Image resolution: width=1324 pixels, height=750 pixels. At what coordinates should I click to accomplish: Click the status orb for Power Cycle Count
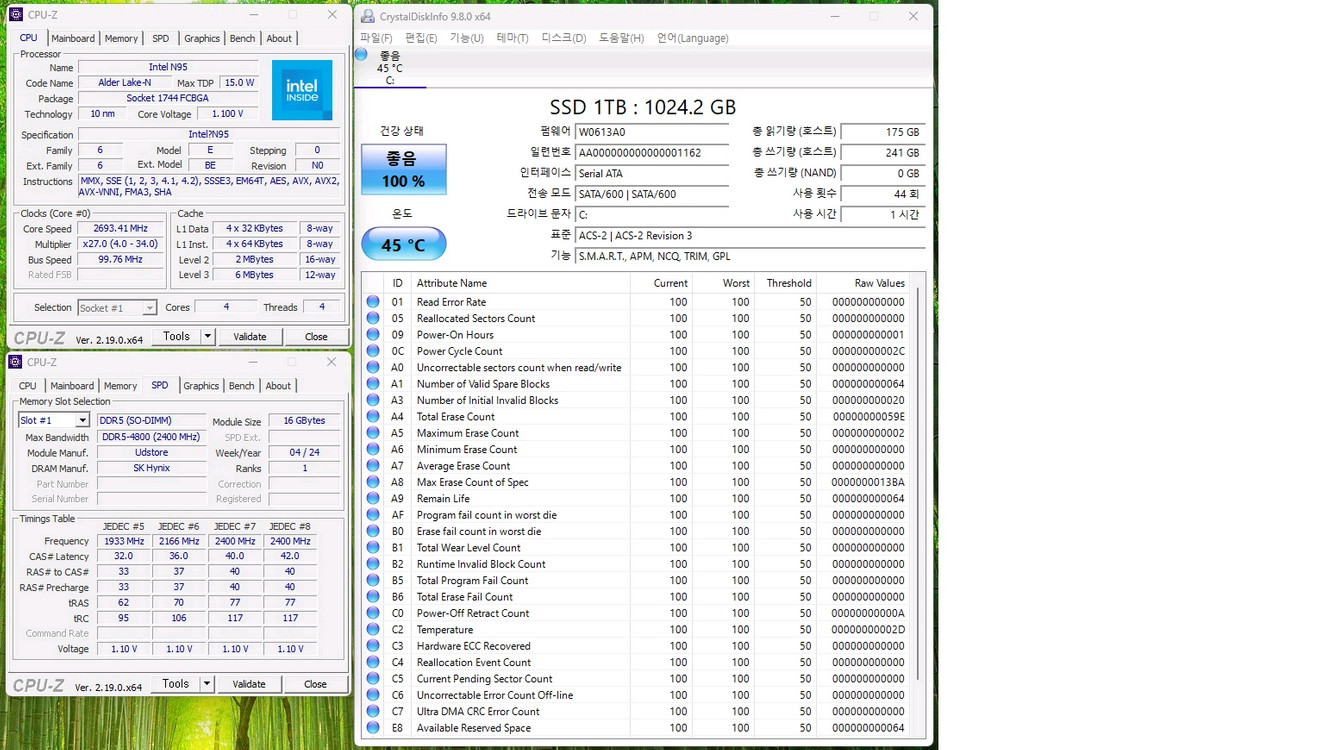[373, 351]
